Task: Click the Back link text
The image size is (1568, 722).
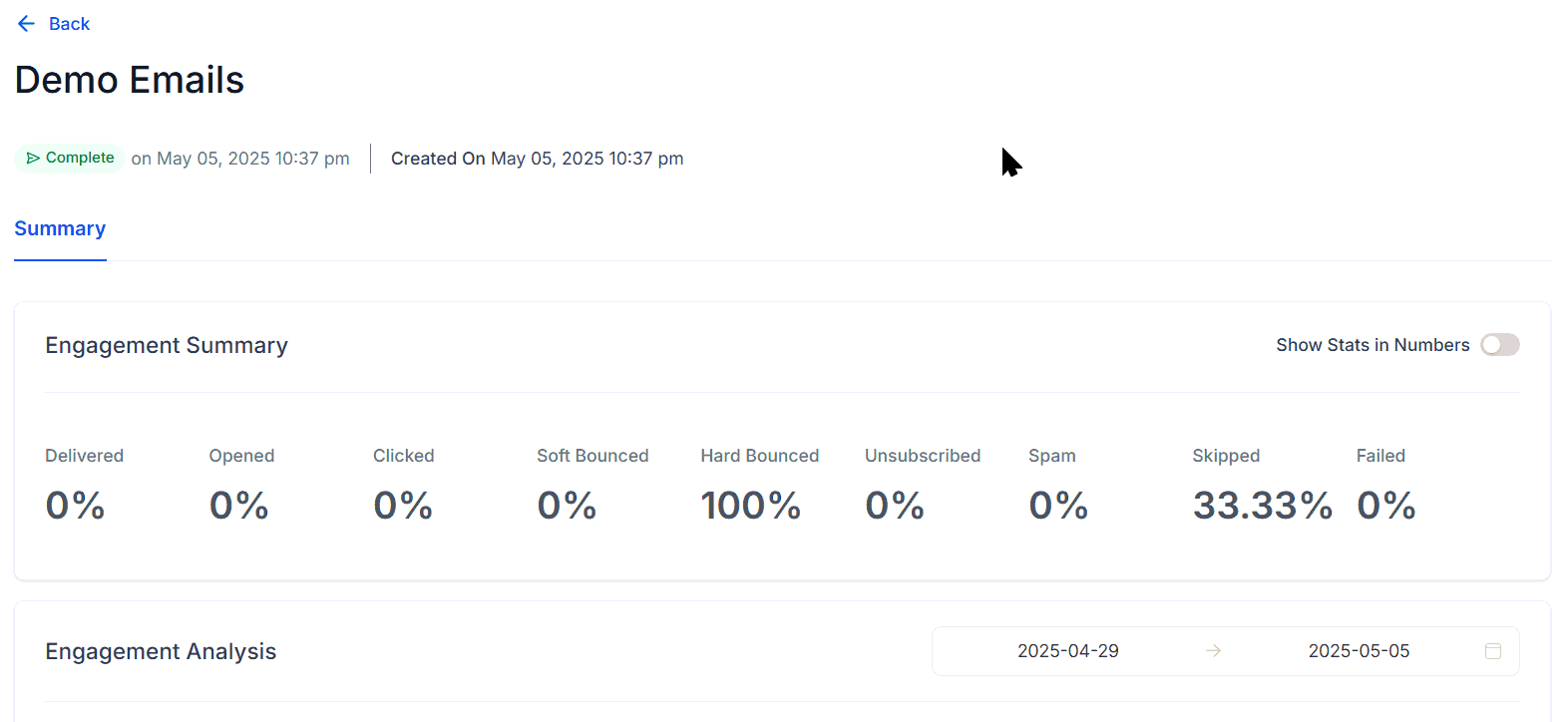Action: [69, 24]
